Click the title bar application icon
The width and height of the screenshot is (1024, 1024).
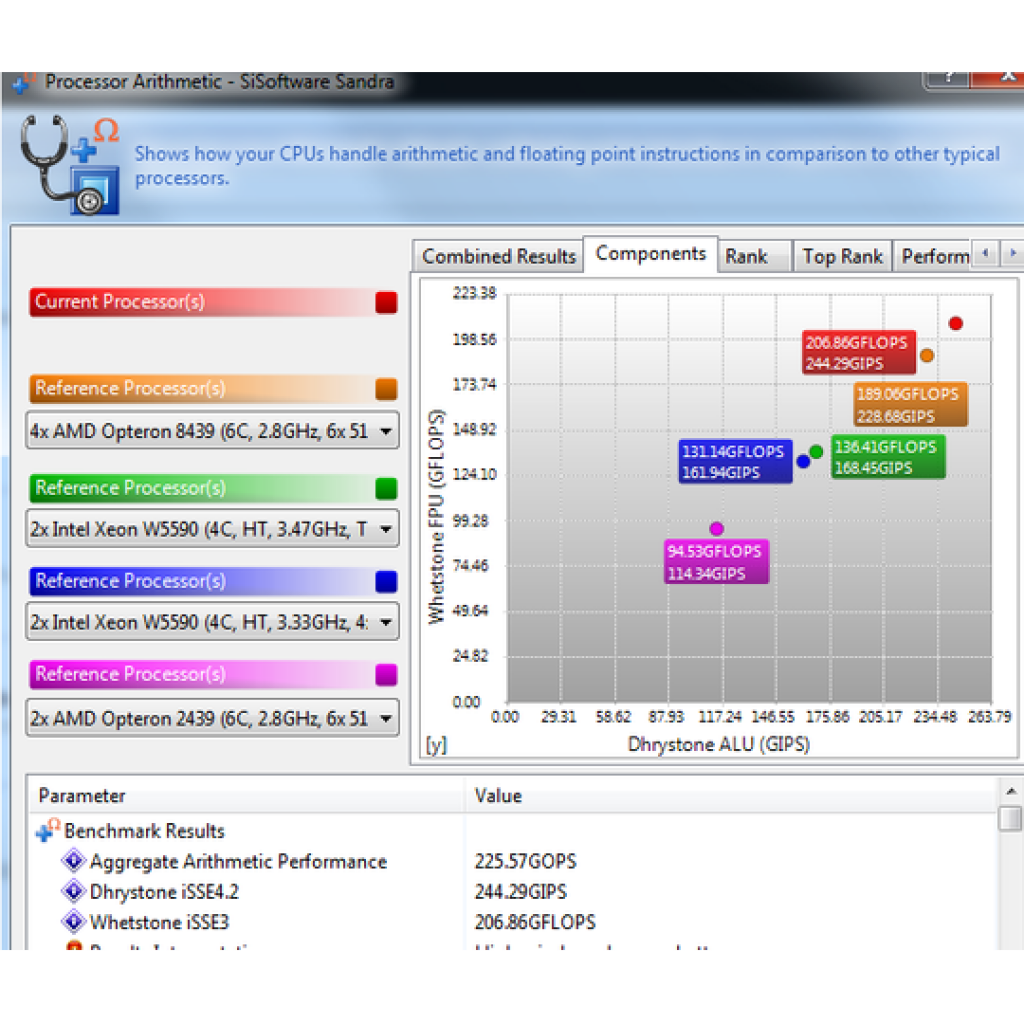24,83
